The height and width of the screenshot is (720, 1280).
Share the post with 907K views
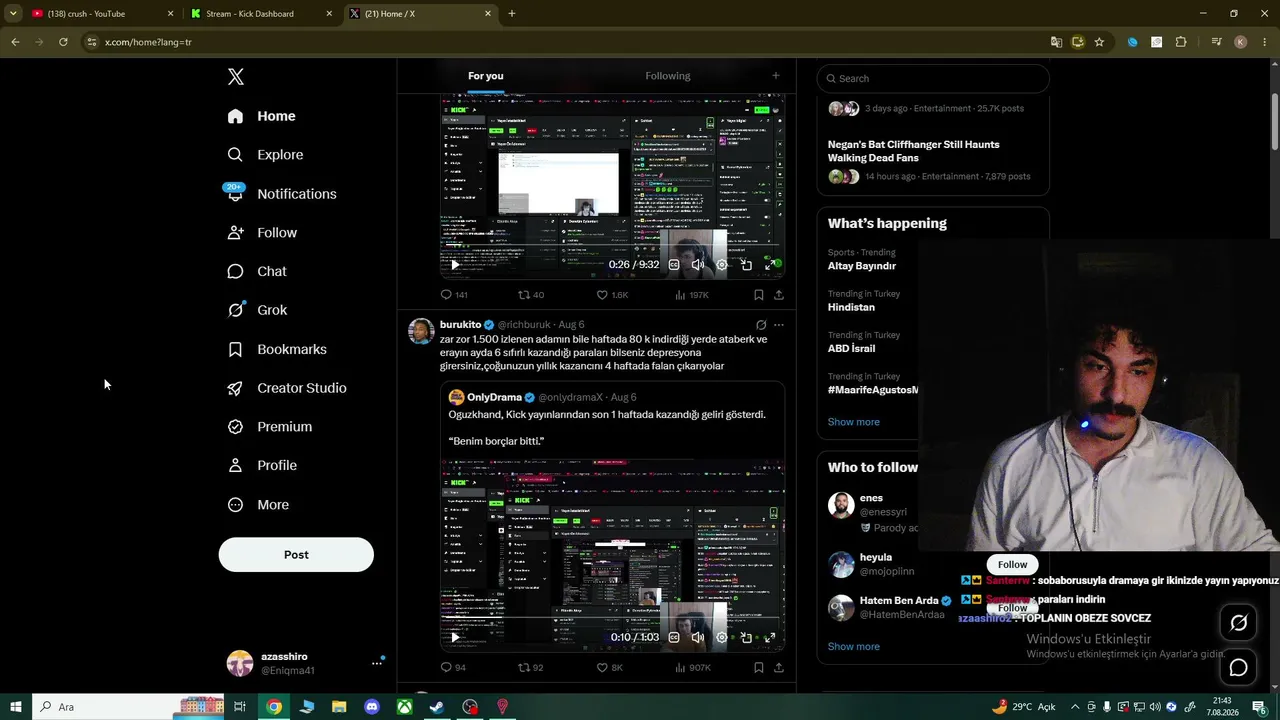point(779,667)
